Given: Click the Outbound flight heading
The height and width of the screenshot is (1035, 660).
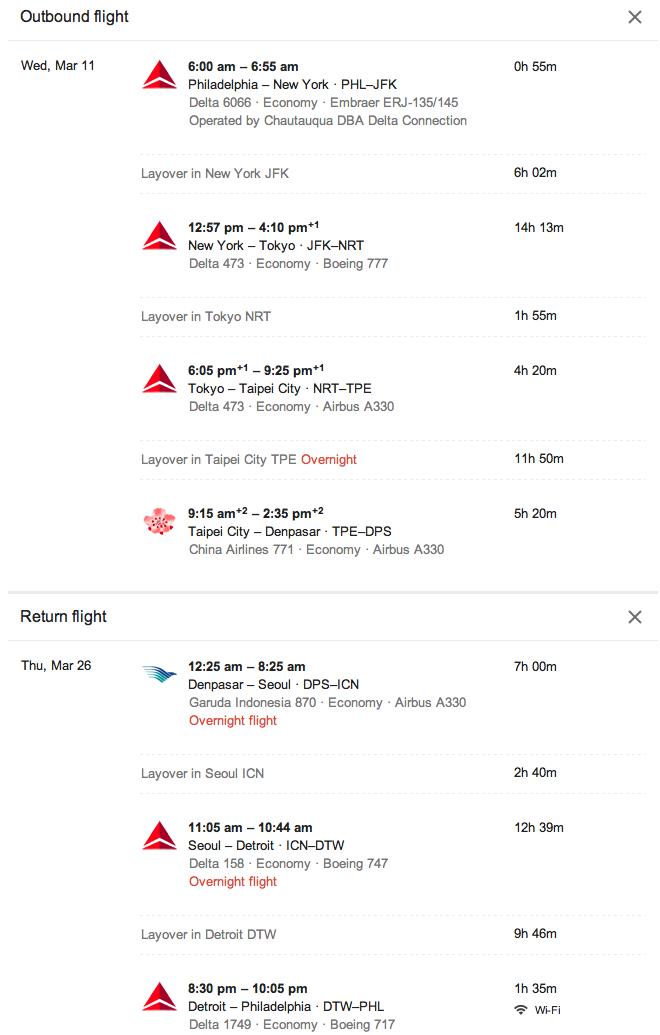Looking at the screenshot, I should (75, 17).
